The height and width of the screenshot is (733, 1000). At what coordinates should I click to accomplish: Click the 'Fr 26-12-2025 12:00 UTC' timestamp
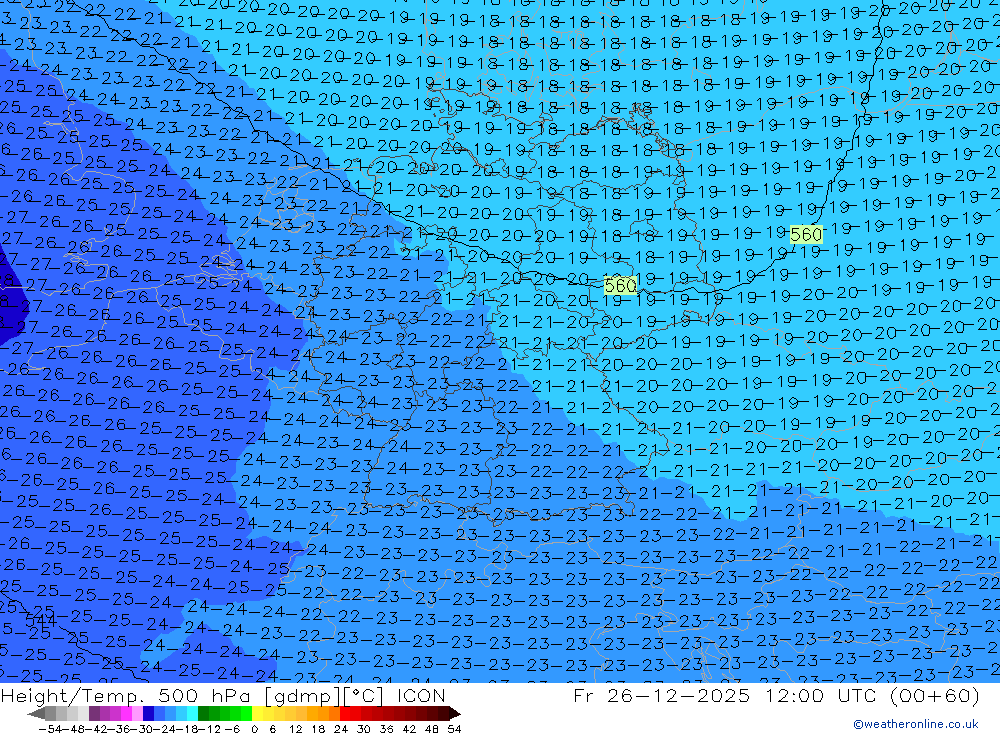click(725, 695)
